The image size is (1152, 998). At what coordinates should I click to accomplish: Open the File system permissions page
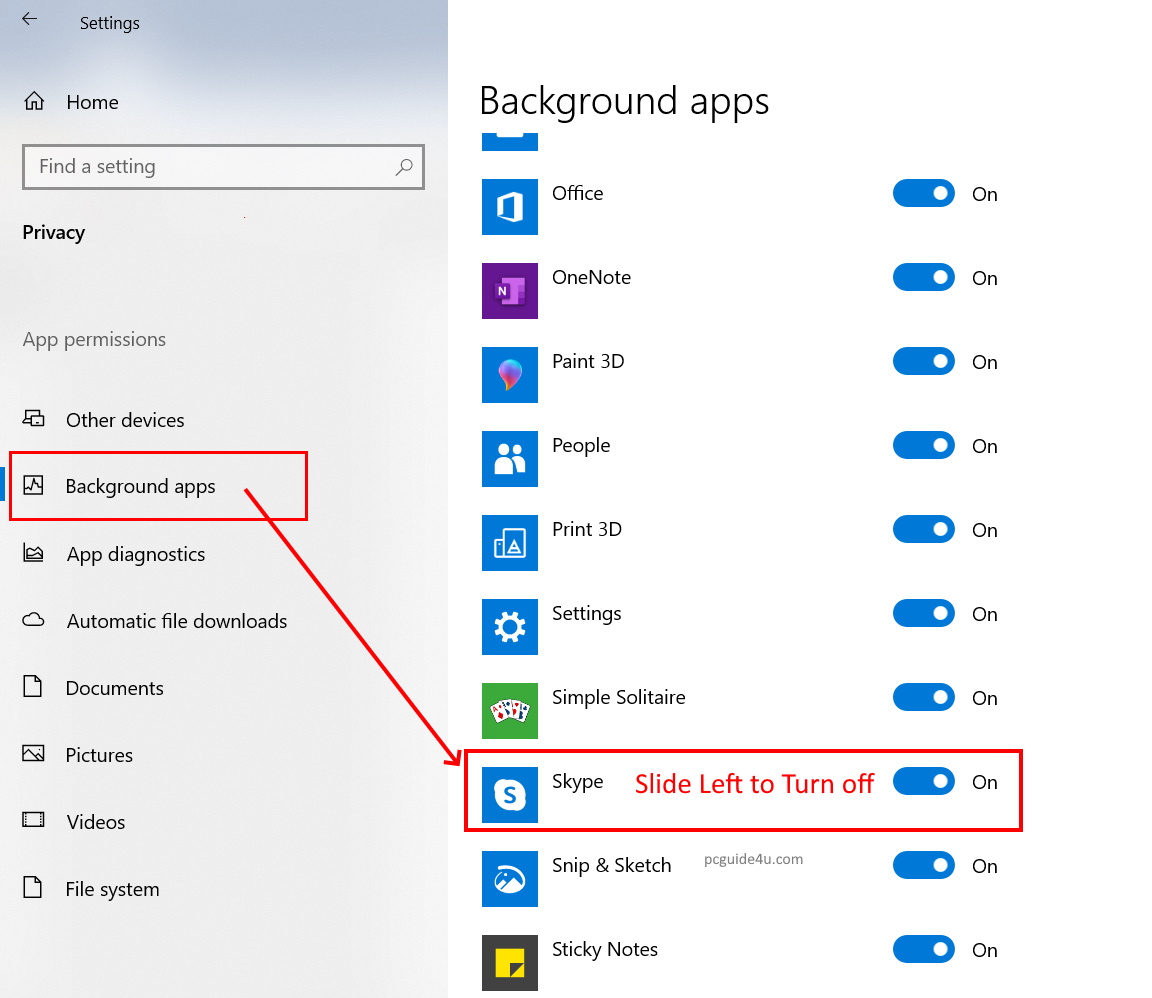pyautogui.click(x=112, y=889)
